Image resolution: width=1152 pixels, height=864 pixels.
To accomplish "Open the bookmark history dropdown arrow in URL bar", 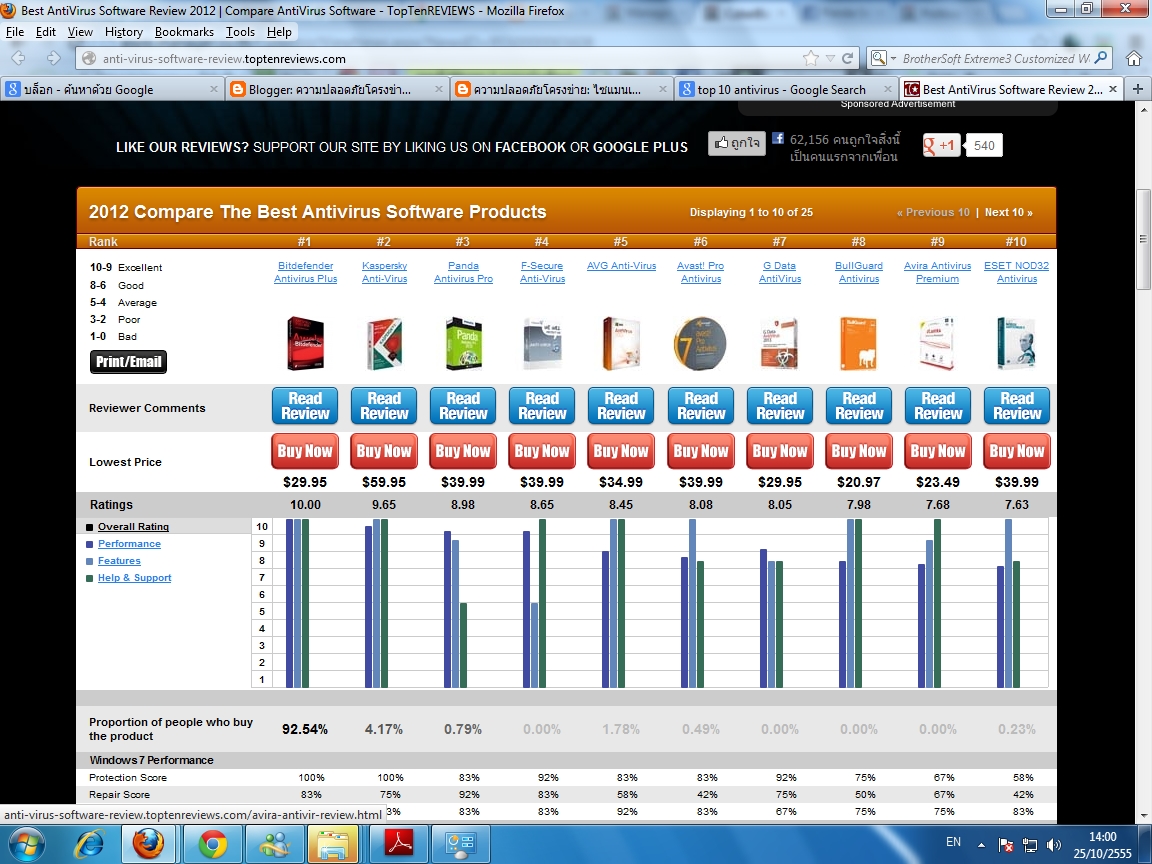I will (830, 59).
